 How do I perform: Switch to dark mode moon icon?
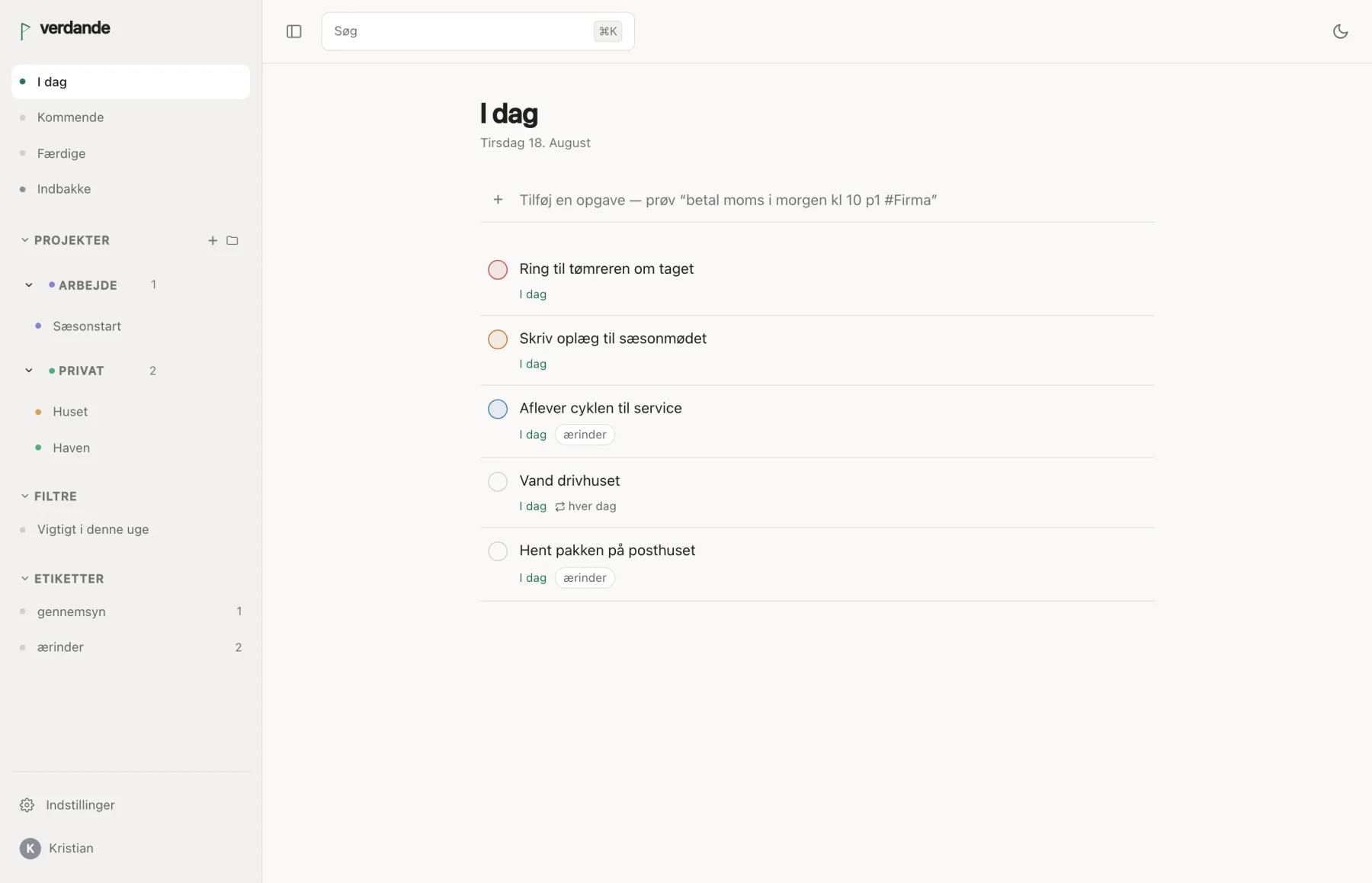coord(1340,31)
